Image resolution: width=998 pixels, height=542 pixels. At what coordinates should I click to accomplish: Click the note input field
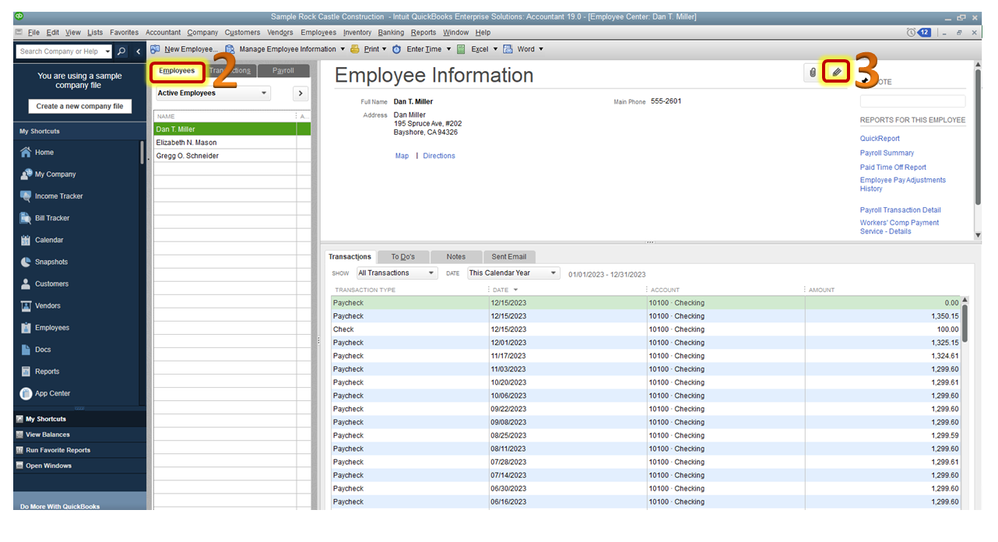point(912,101)
